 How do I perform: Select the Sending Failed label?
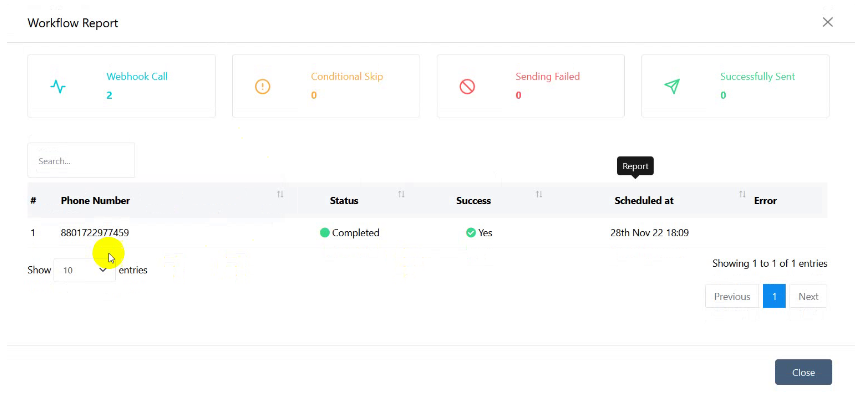tap(548, 76)
